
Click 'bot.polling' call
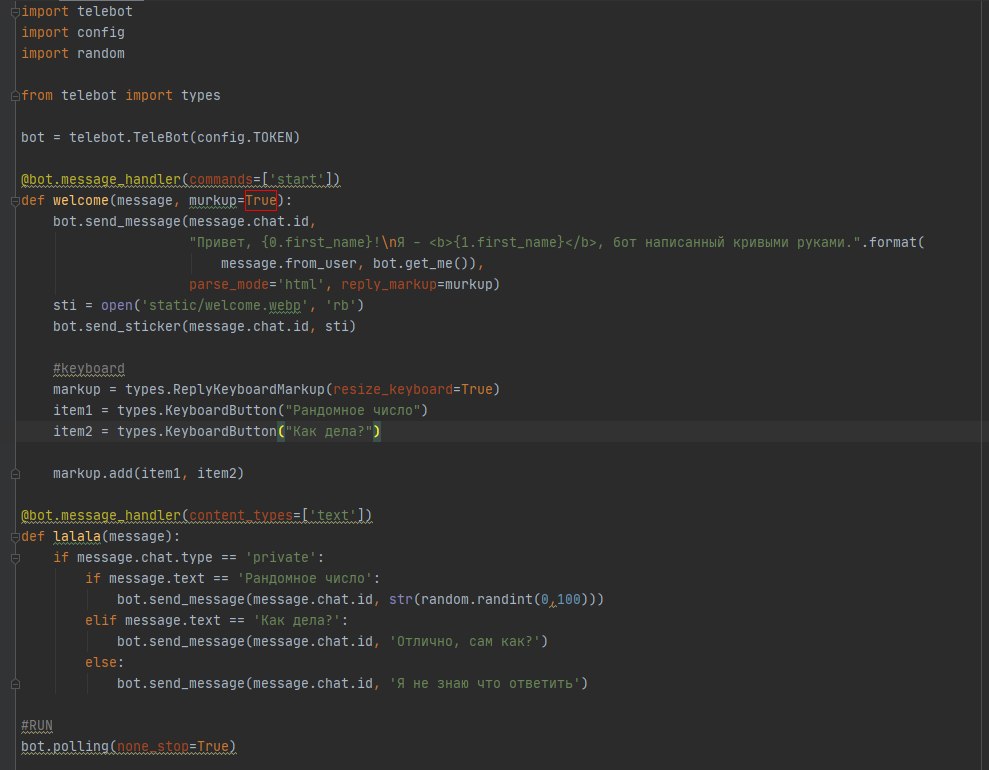(65, 746)
